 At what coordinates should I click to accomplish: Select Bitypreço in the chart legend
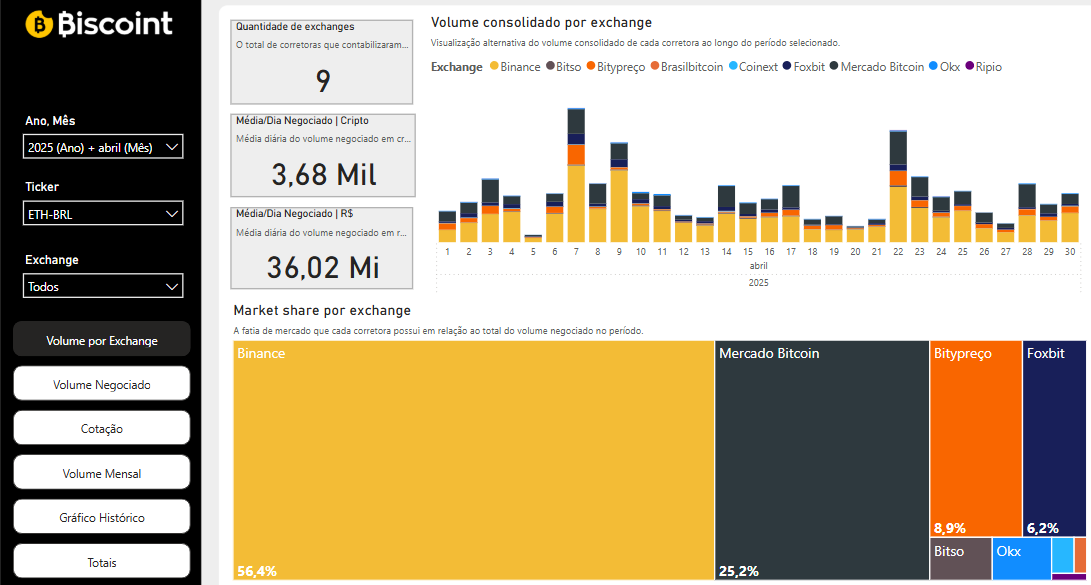point(616,67)
